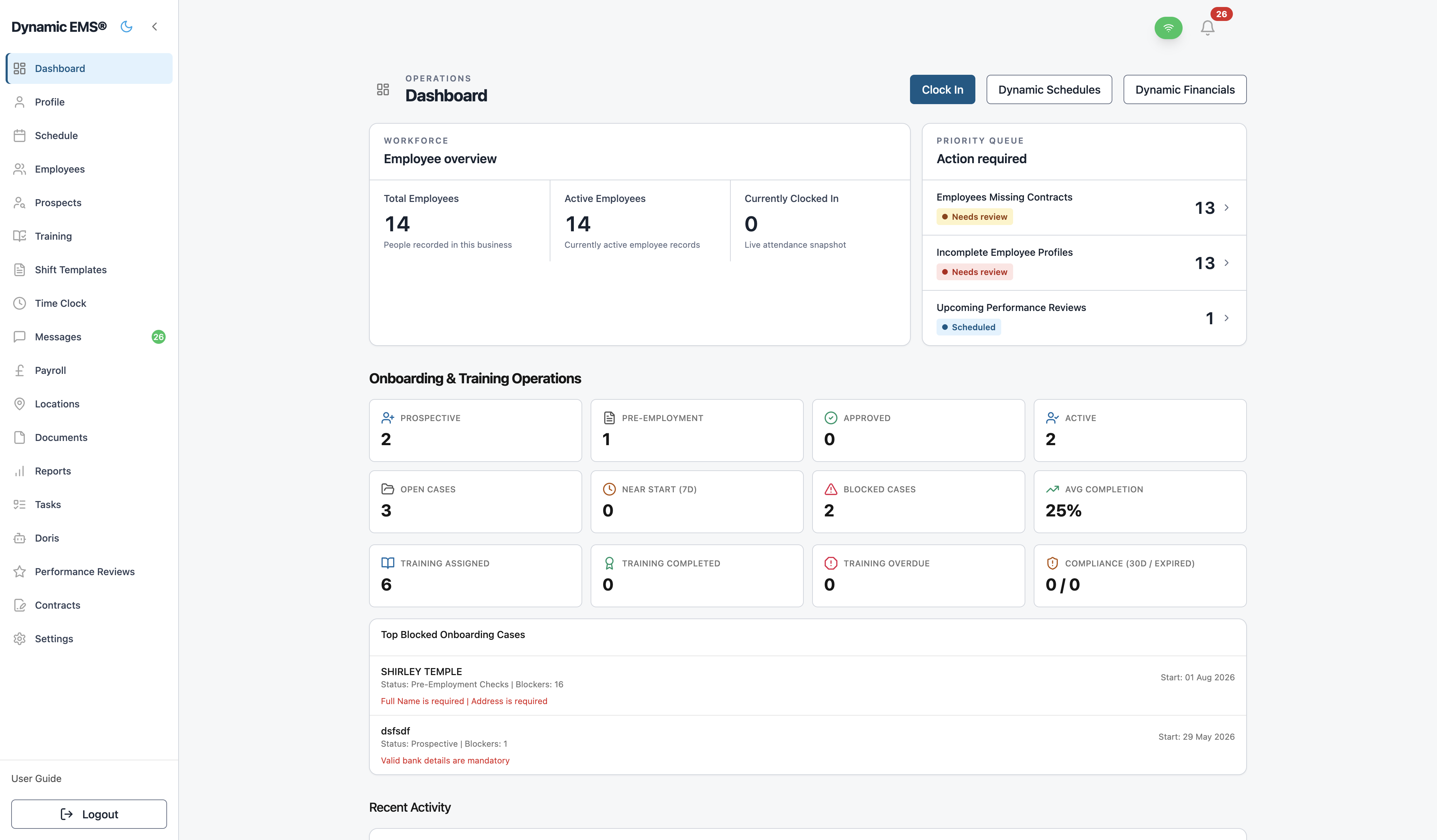
Task: Click the Training Overdue alert icon
Action: (831, 563)
